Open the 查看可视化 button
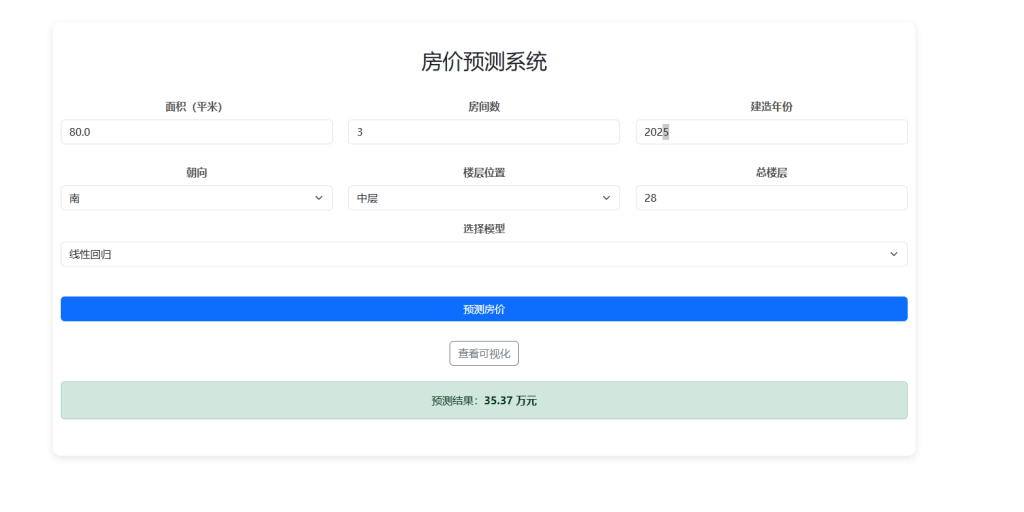Viewport: 1024px width, 512px height. pyautogui.click(x=484, y=353)
